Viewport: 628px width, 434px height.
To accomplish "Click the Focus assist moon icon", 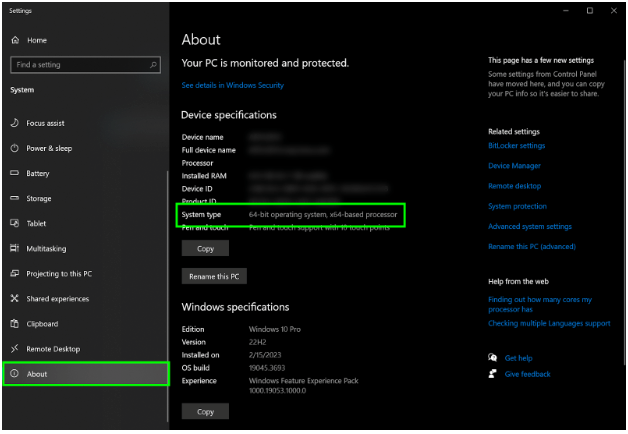I will tap(14, 123).
